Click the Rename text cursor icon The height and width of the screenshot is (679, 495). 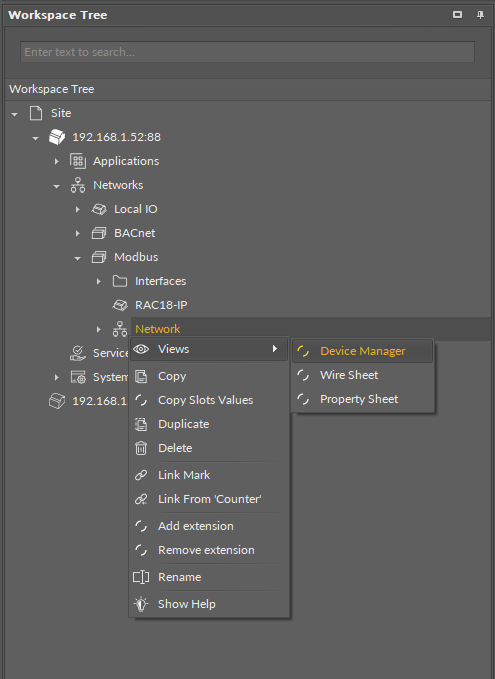(141, 577)
